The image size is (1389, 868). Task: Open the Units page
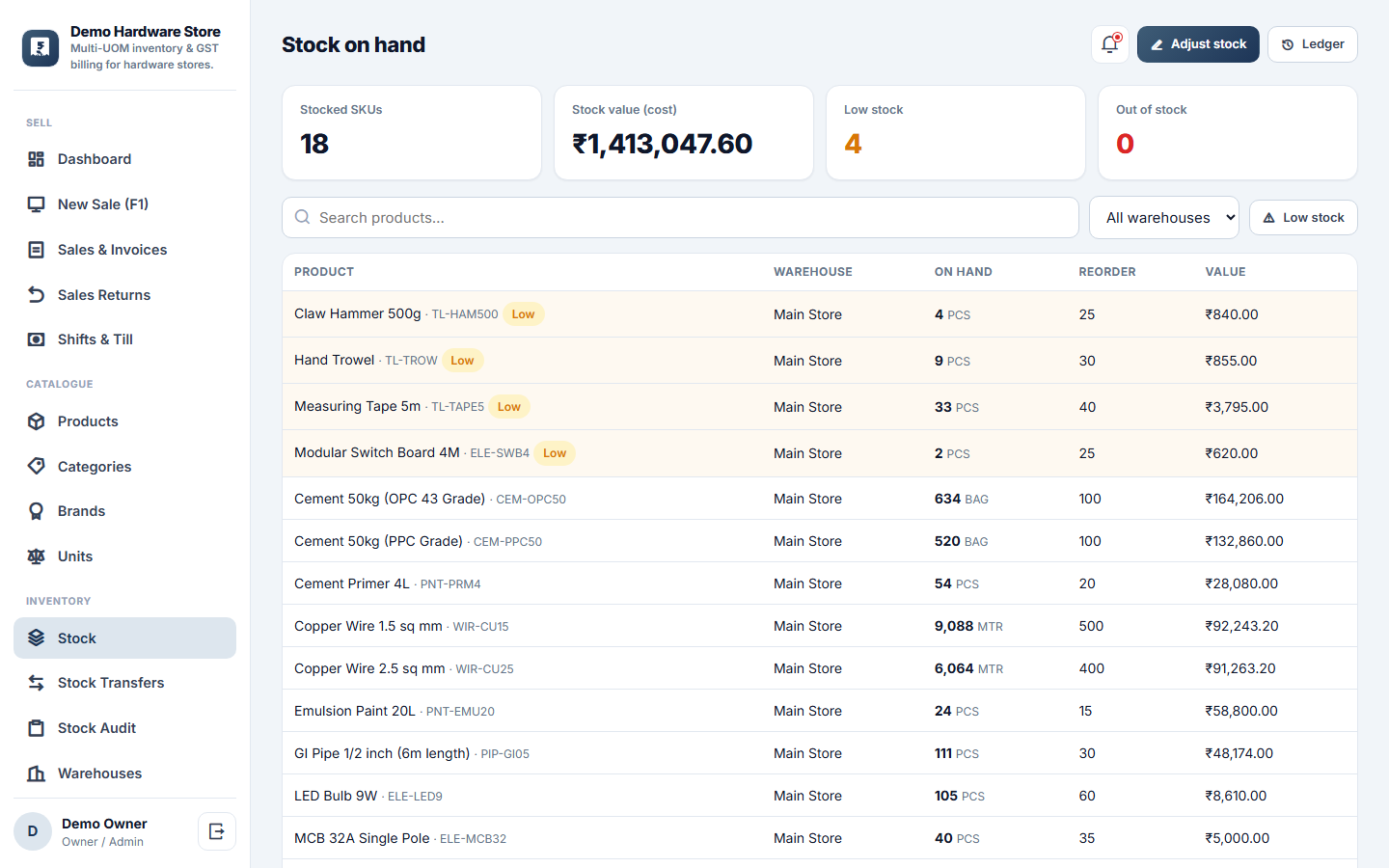pos(124,556)
